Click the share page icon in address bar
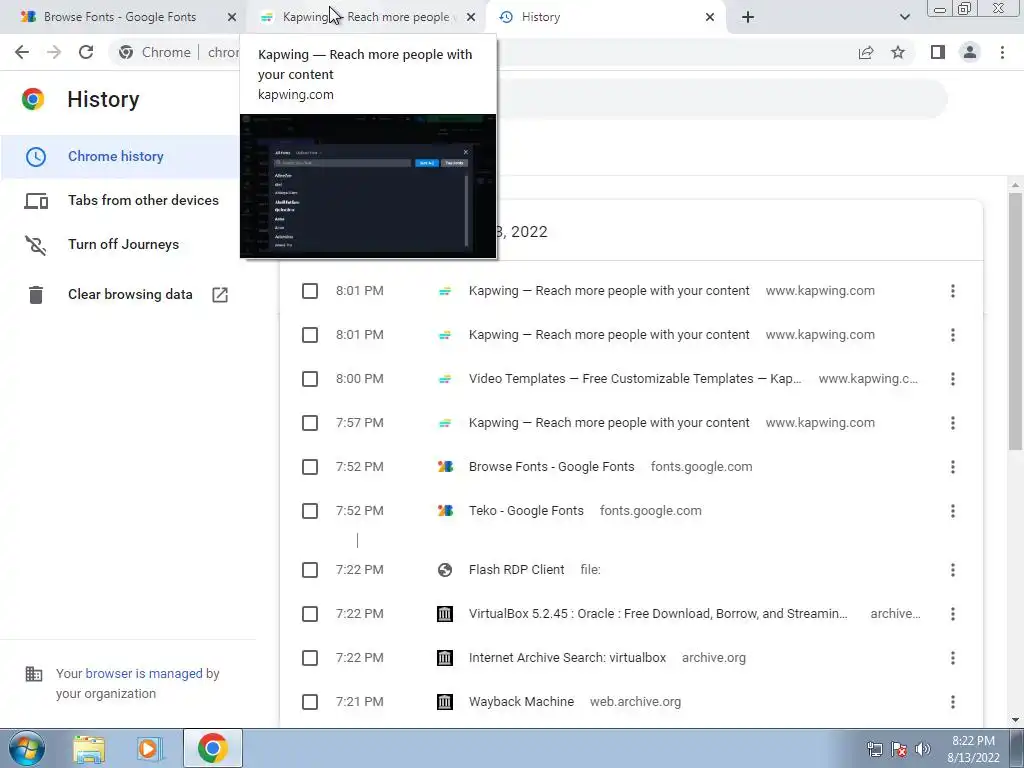The height and width of the screenshot is (768, 1024). click(866, 52)
